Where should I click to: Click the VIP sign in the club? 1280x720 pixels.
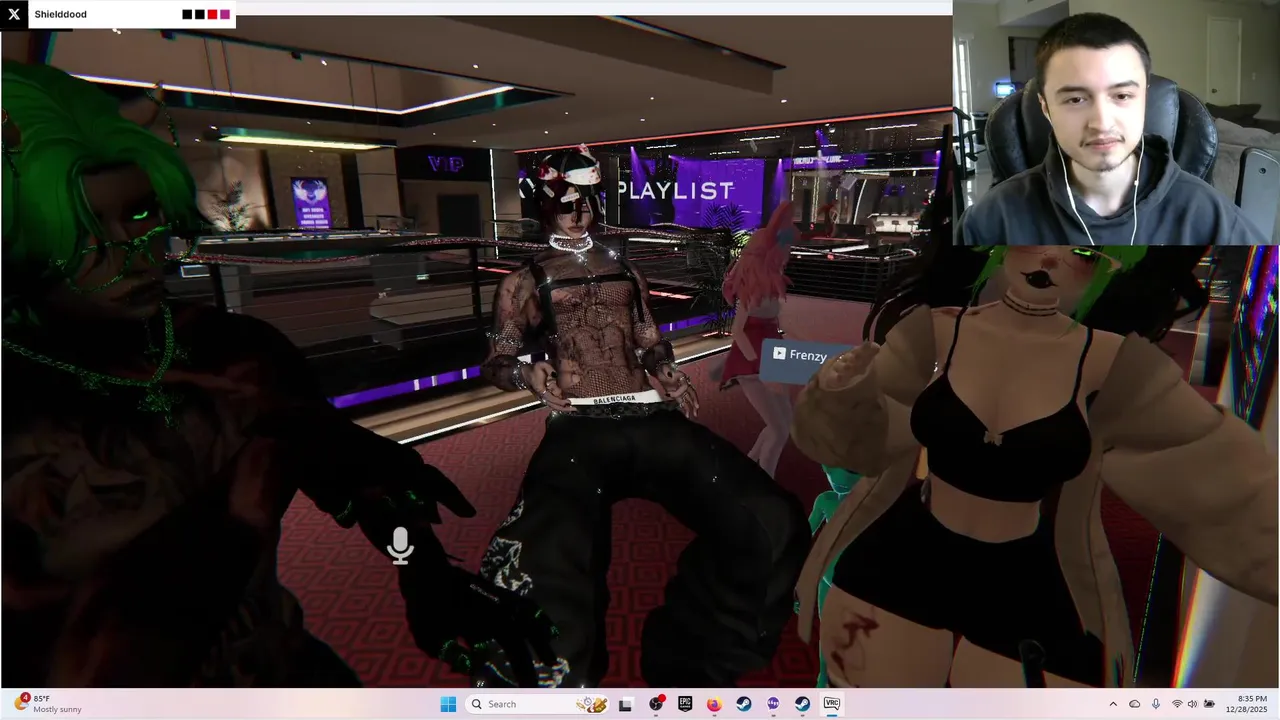(445, 165)
